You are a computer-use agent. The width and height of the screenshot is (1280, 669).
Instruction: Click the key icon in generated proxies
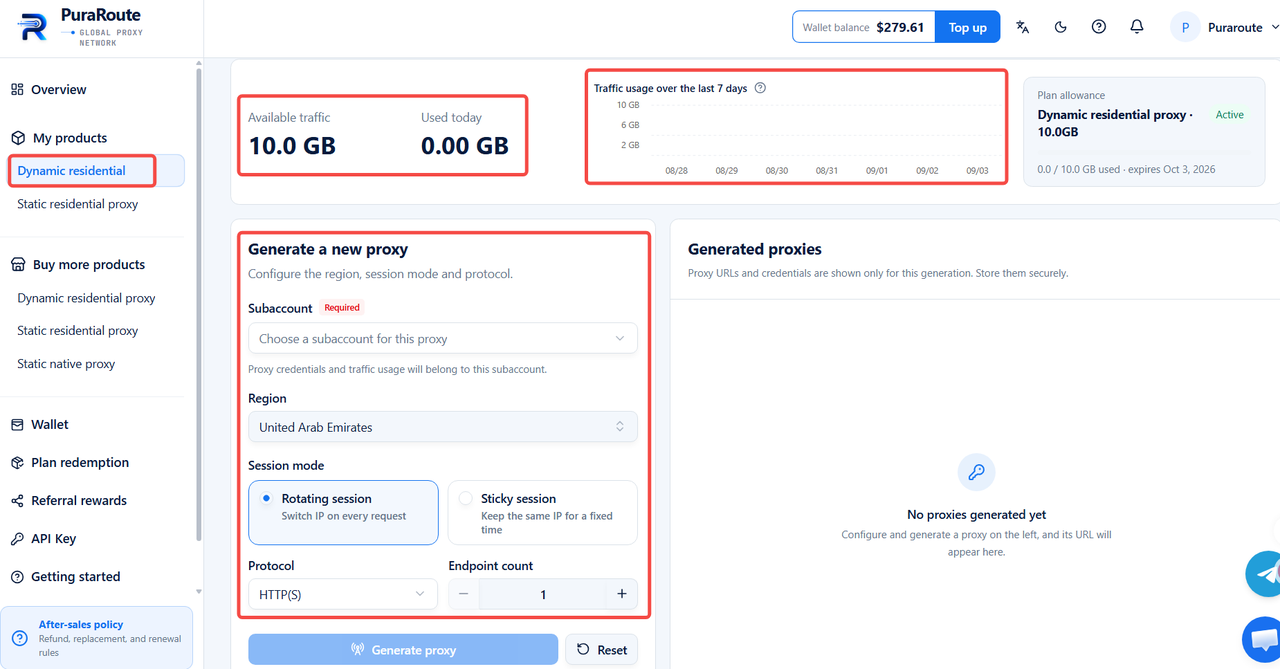[x=977, y=472]
